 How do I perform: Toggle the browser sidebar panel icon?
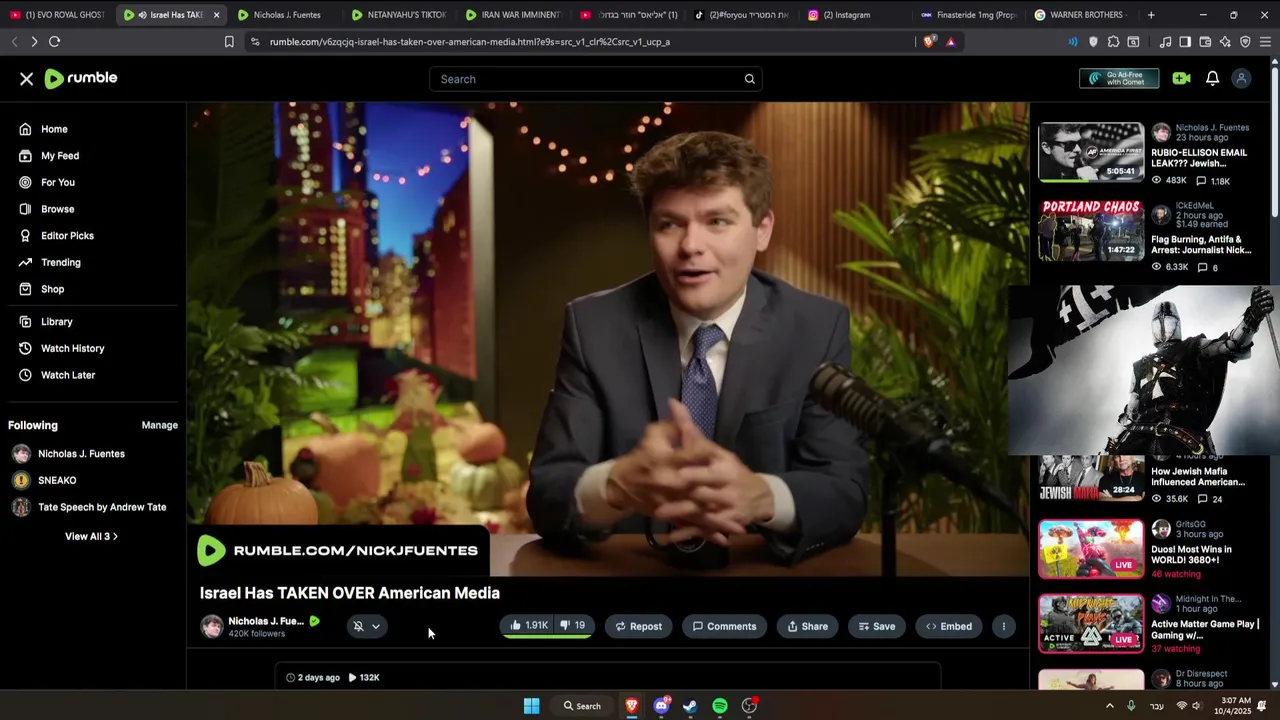[1185, 42]
